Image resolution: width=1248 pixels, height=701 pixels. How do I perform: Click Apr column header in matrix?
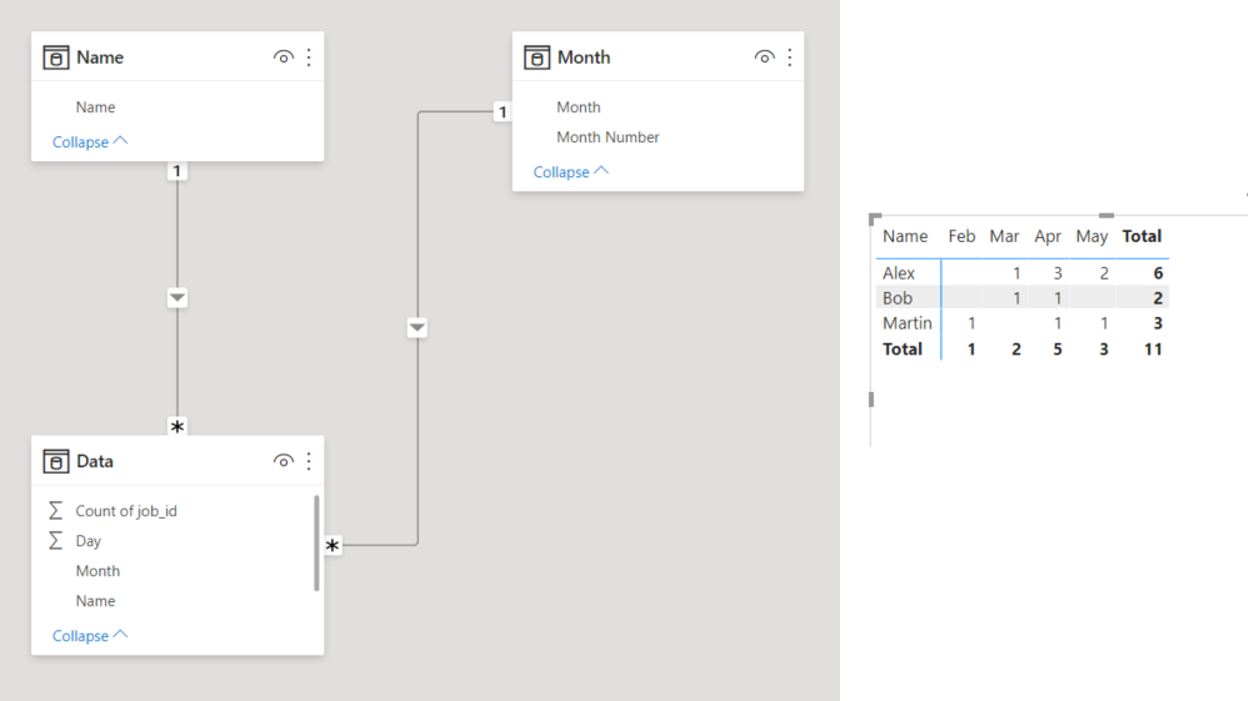[1047, 237]
